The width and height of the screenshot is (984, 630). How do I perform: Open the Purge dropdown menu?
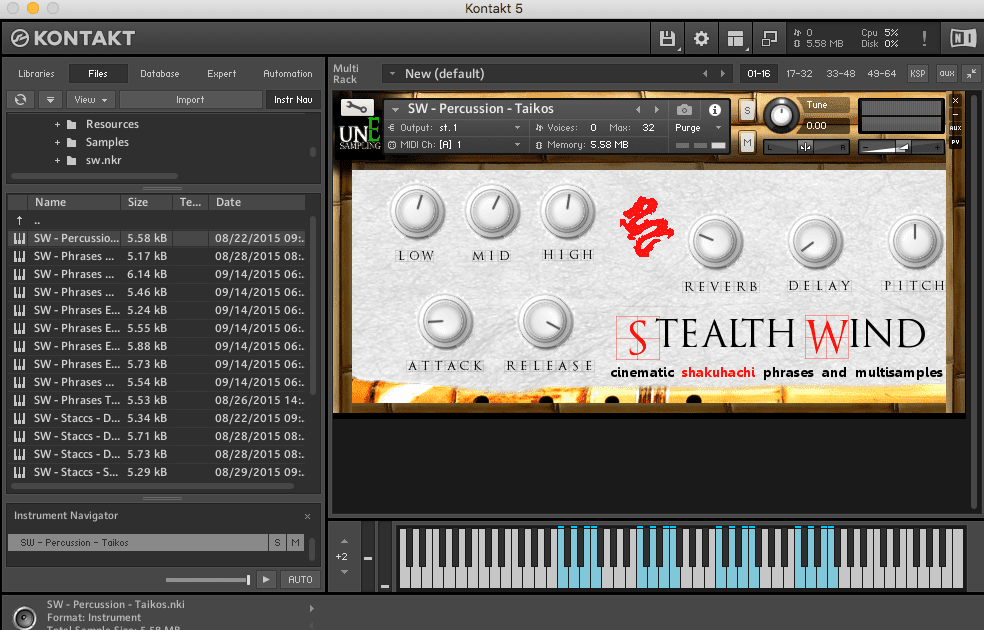tap(698, 127)
